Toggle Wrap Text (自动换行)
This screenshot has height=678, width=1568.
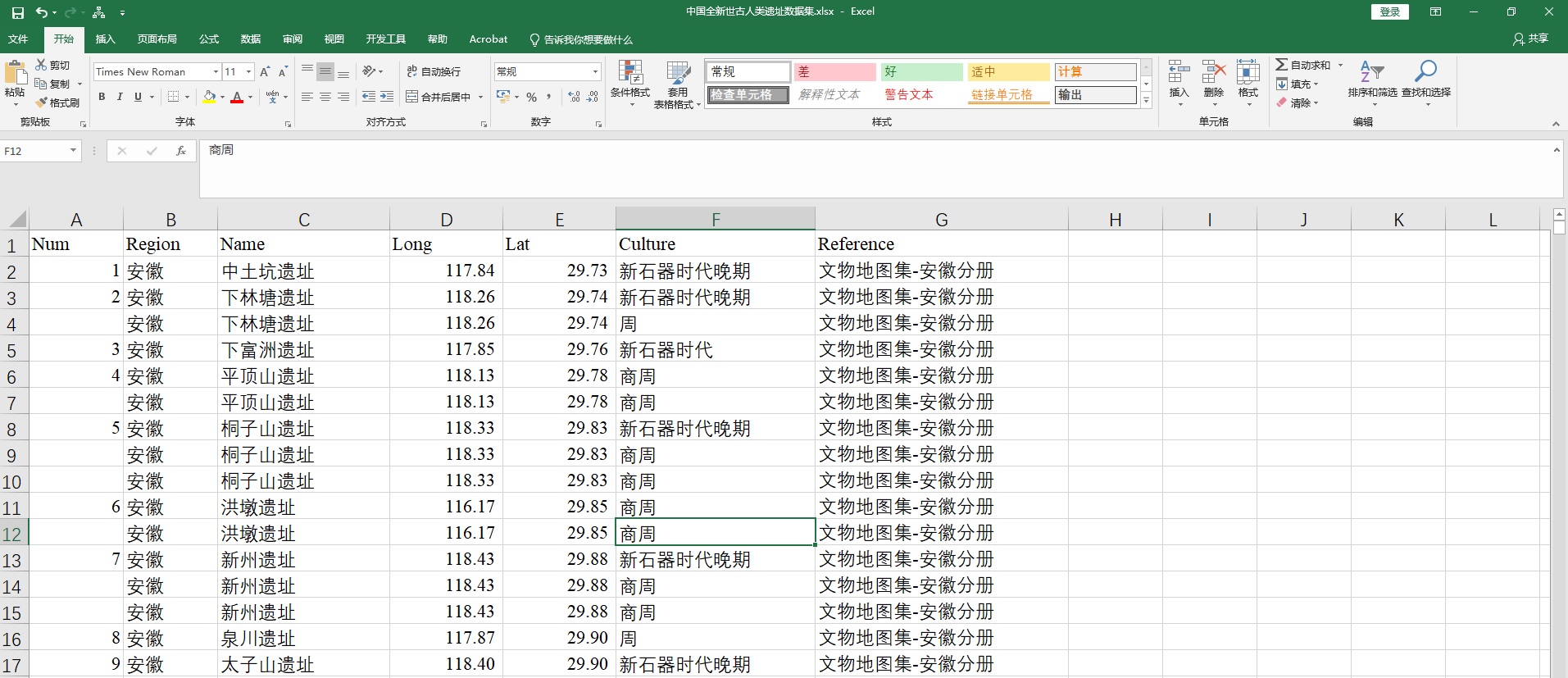coord(434,72)
